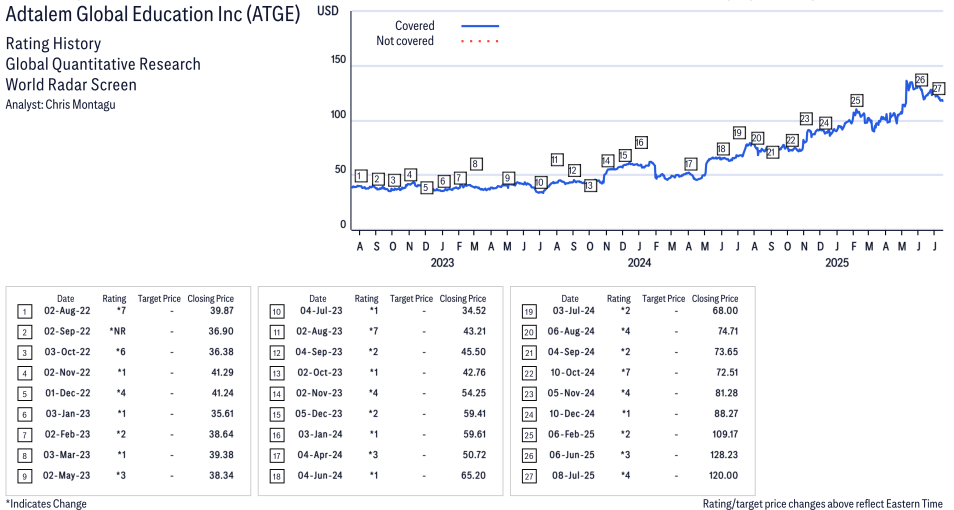Click the date 06-Feb-25
Viewport: 954px width, 510px height.
tap(571, 435)
